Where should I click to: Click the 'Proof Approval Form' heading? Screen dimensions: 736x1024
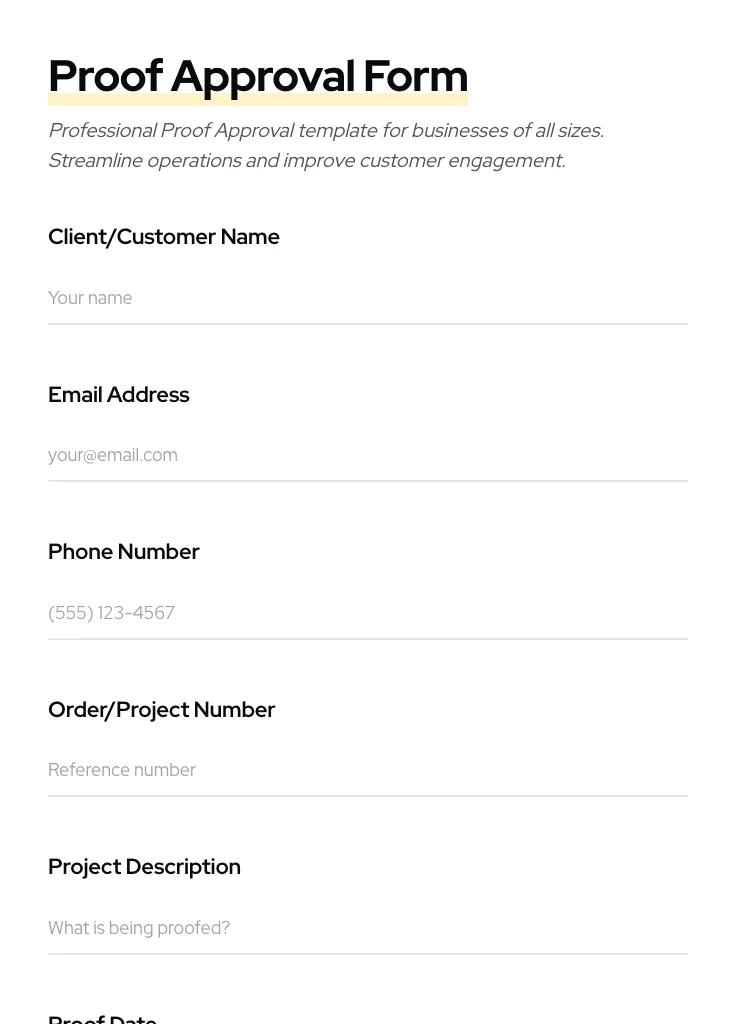pyautogui.click(x=258, y=77)
